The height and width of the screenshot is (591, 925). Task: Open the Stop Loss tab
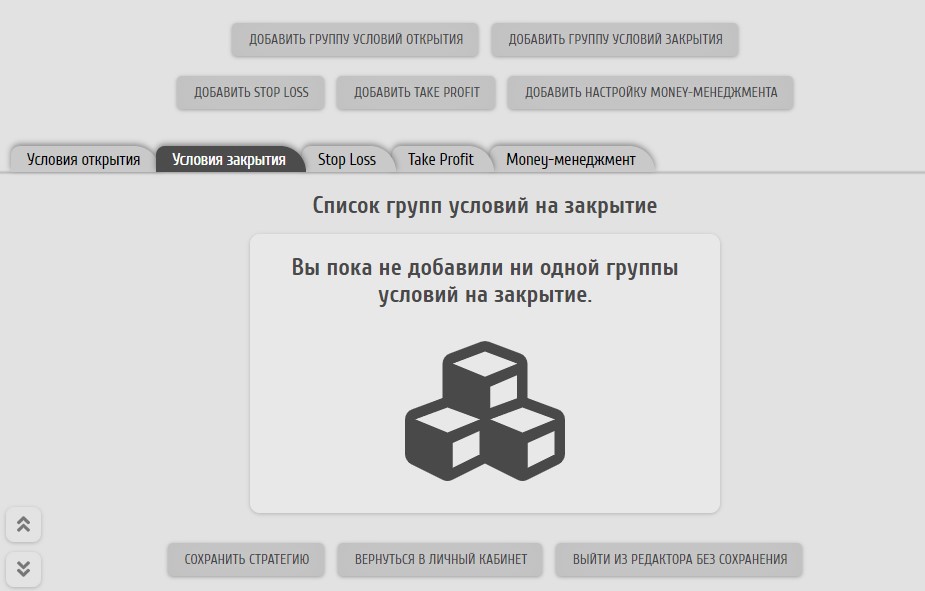346,159
